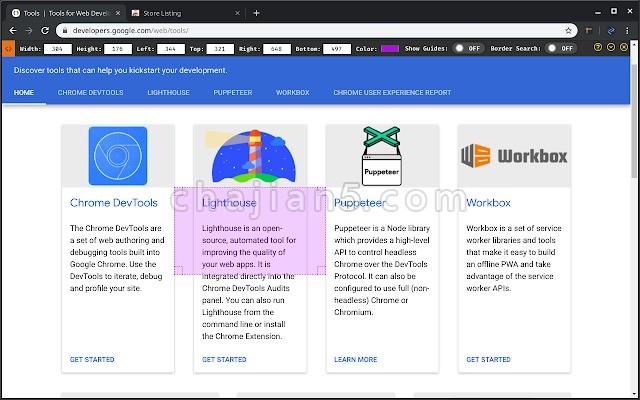This screenshot has width=640, height=400.
Task: Open the purple Color swatch
Action: click(390, 49)
